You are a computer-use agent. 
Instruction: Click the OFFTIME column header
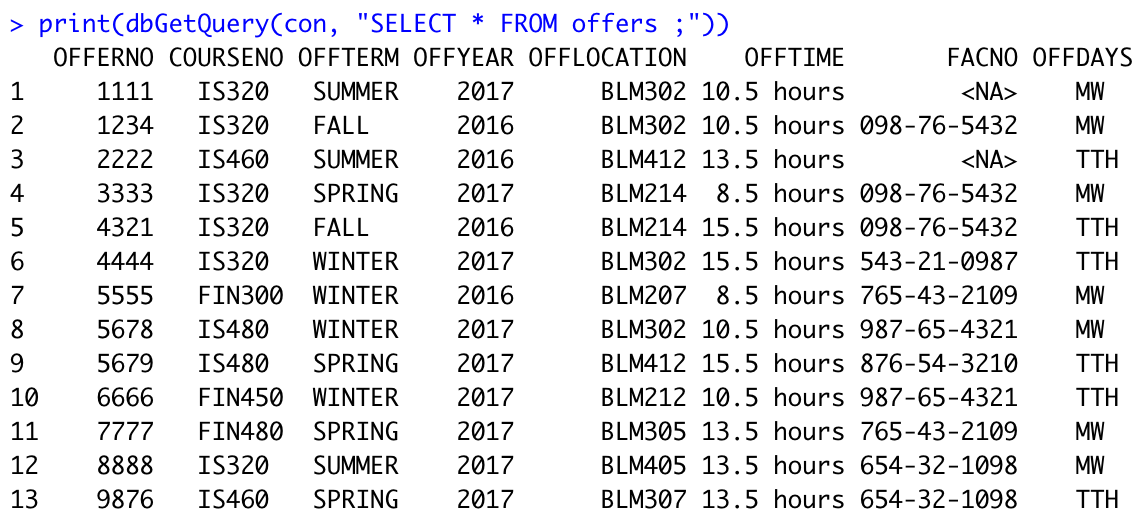point(794,57)
